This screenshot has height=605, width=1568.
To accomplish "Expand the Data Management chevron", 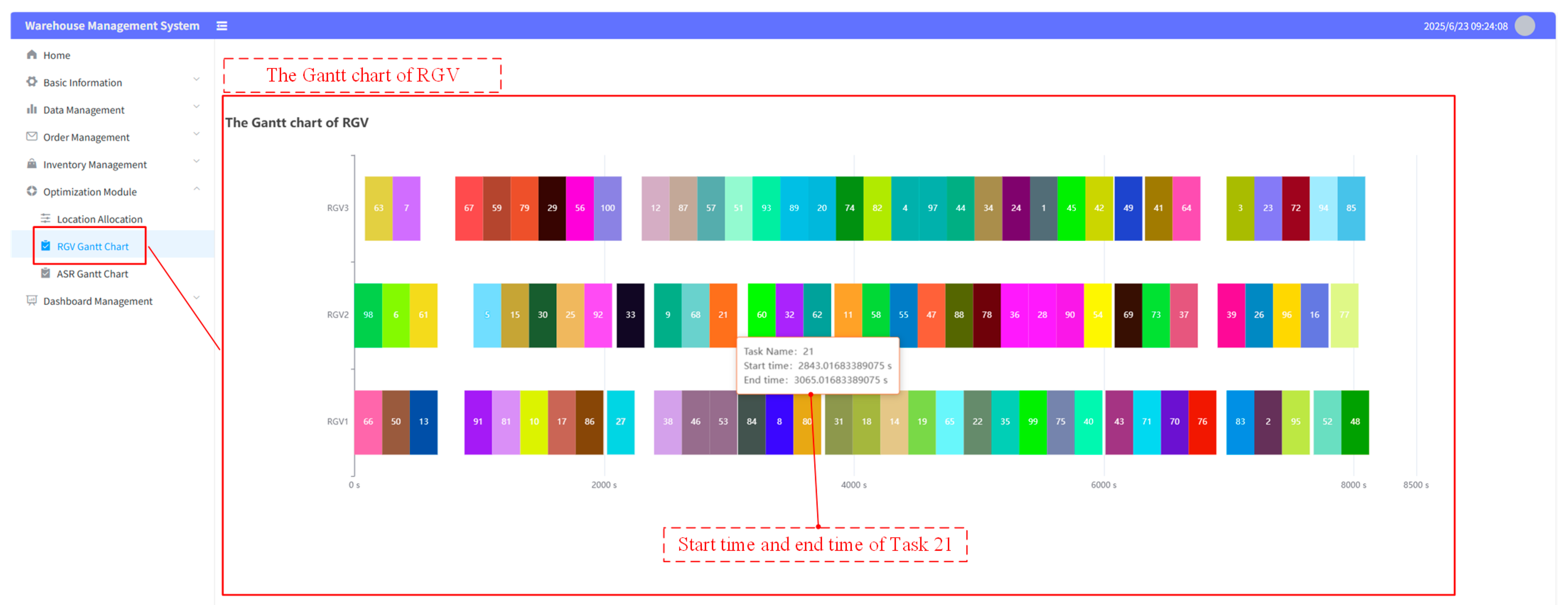I will [x=196, y=107].
